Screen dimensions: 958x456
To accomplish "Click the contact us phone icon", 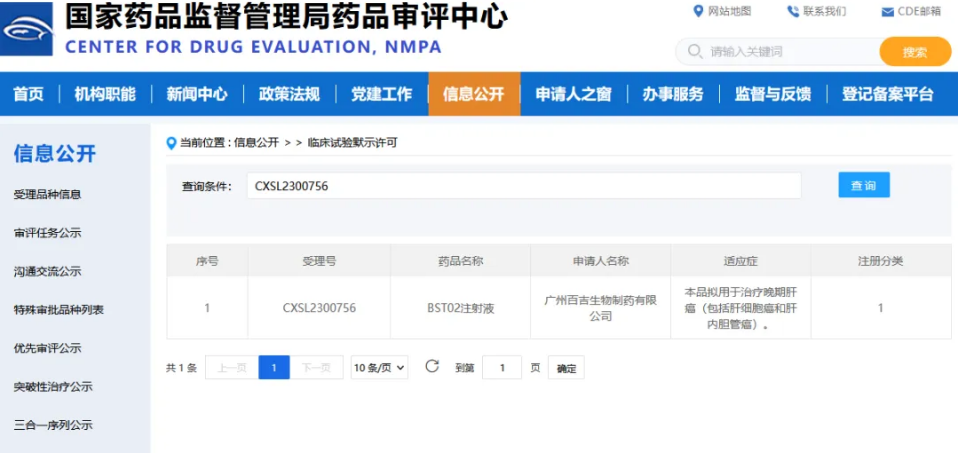I will 793,11.
